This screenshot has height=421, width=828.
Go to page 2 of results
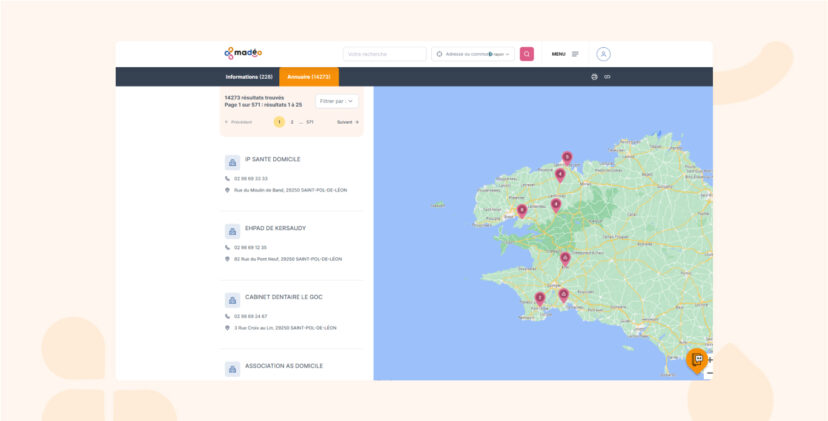coord(292,122)
